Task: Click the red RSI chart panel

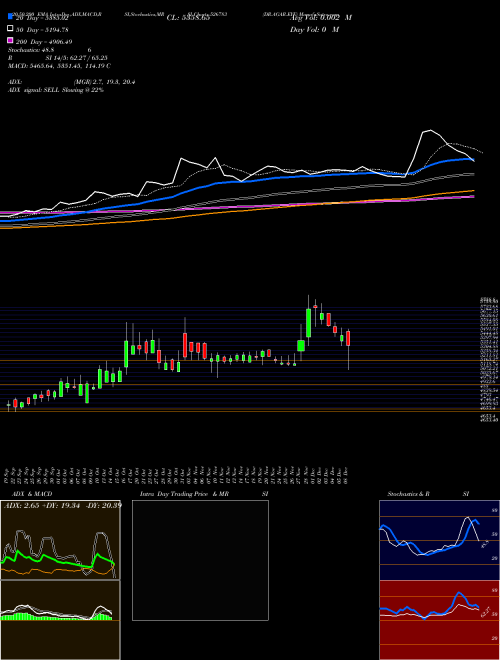Action: pyautogui.click(x=439, y=620)
